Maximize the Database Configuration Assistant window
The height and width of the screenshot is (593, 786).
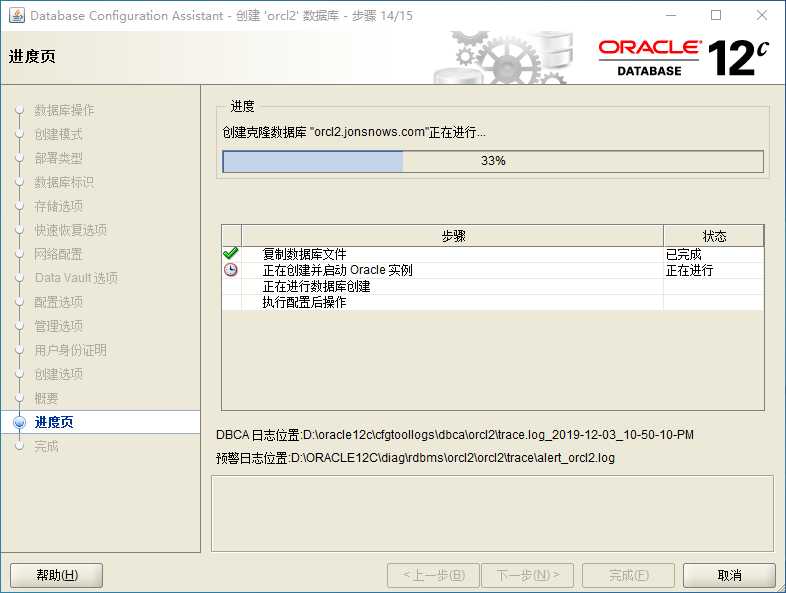click(716, 16)
